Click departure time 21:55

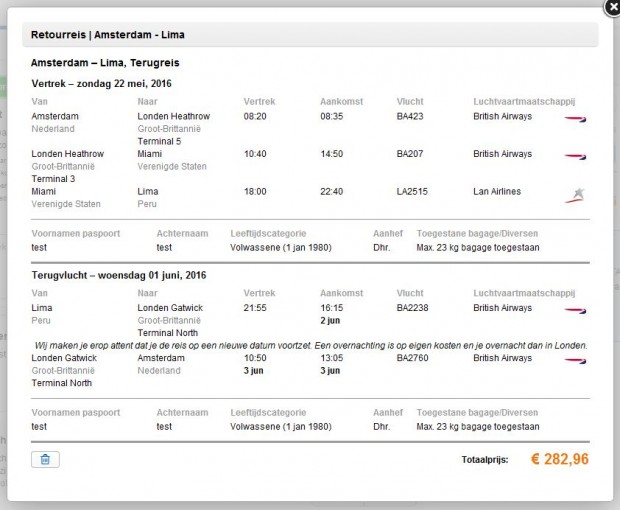pyautogui.click(x=255, y=308)
